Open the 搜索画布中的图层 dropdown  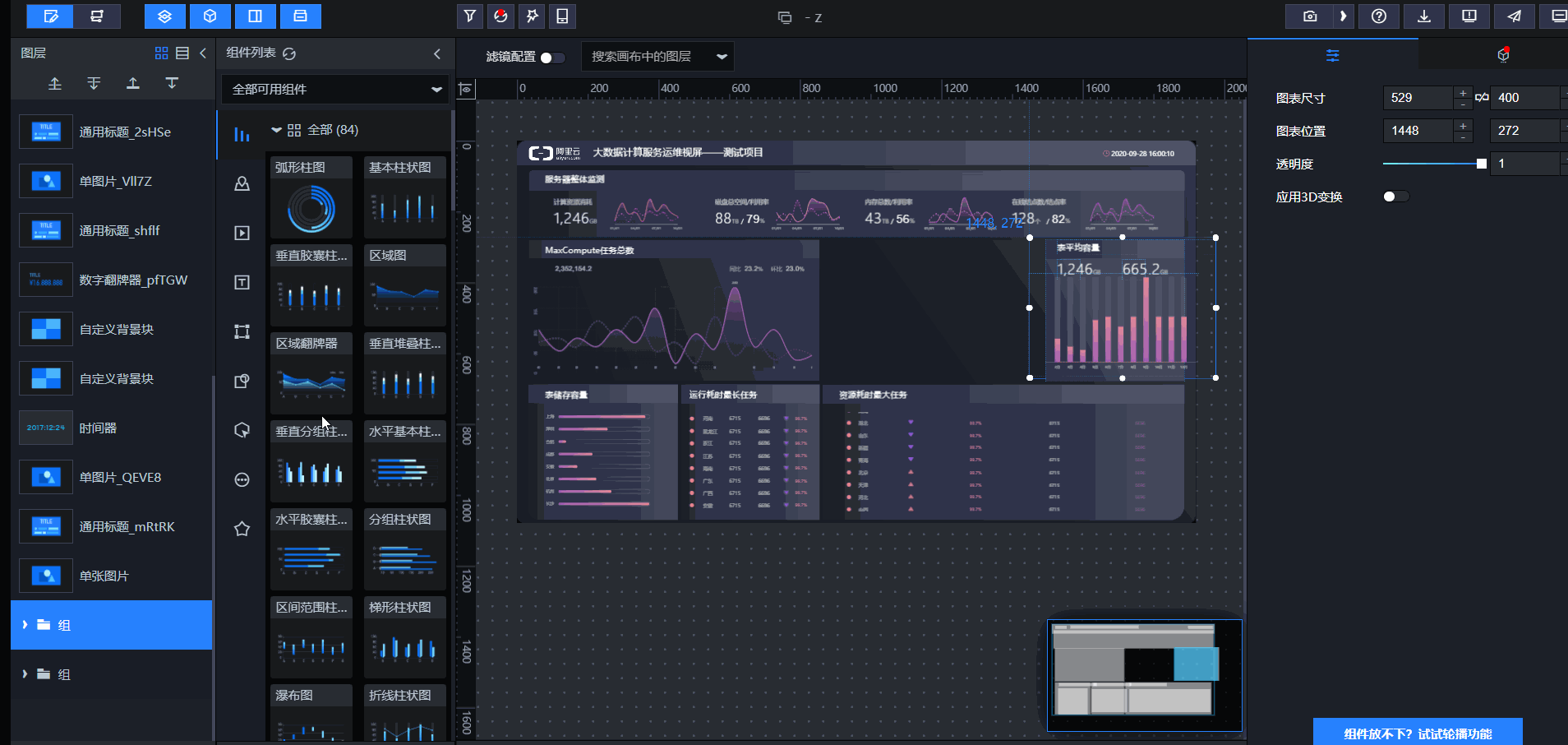tap(657, 57)
